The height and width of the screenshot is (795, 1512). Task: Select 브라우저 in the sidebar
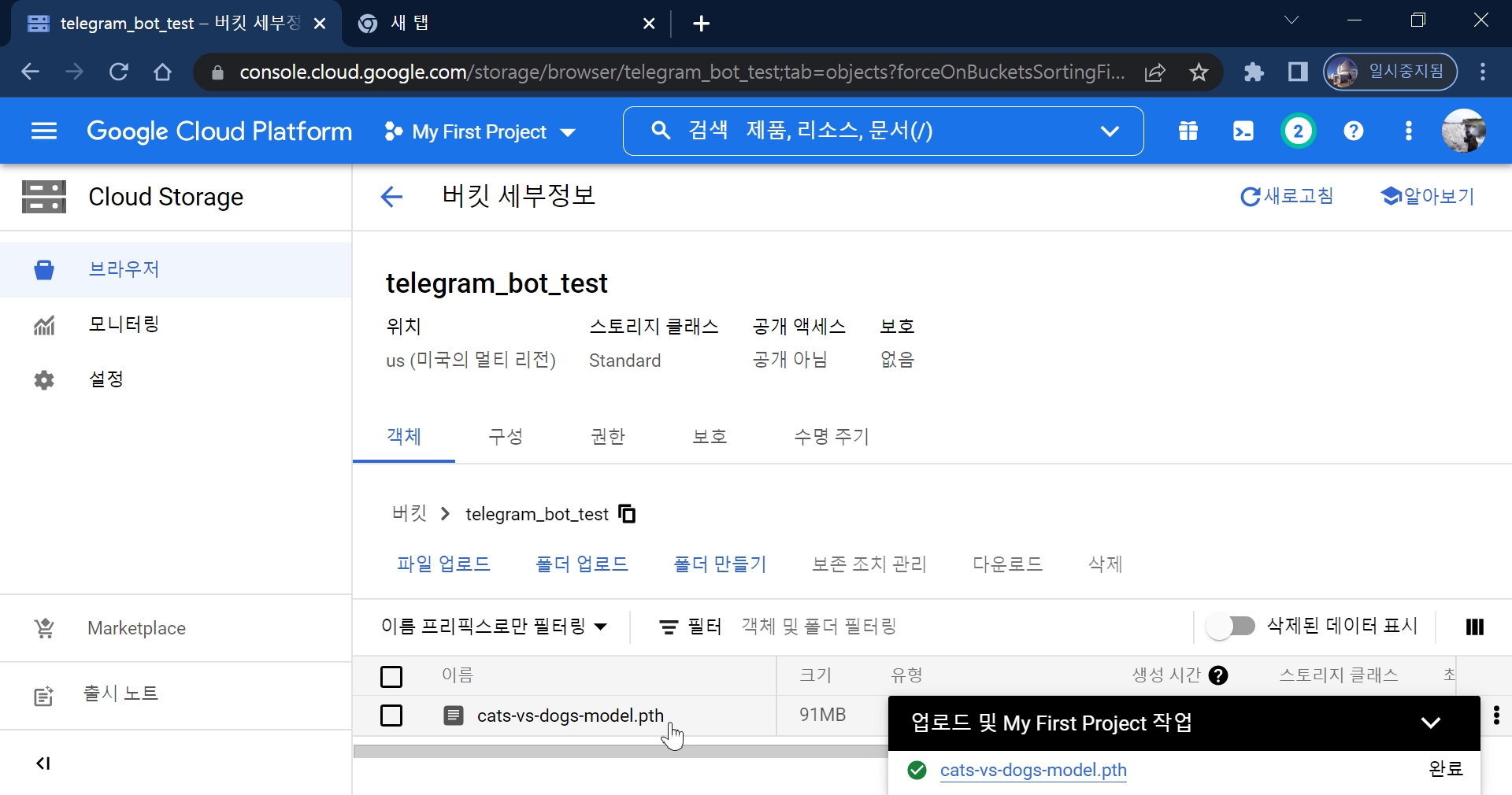tap(176, 269)
